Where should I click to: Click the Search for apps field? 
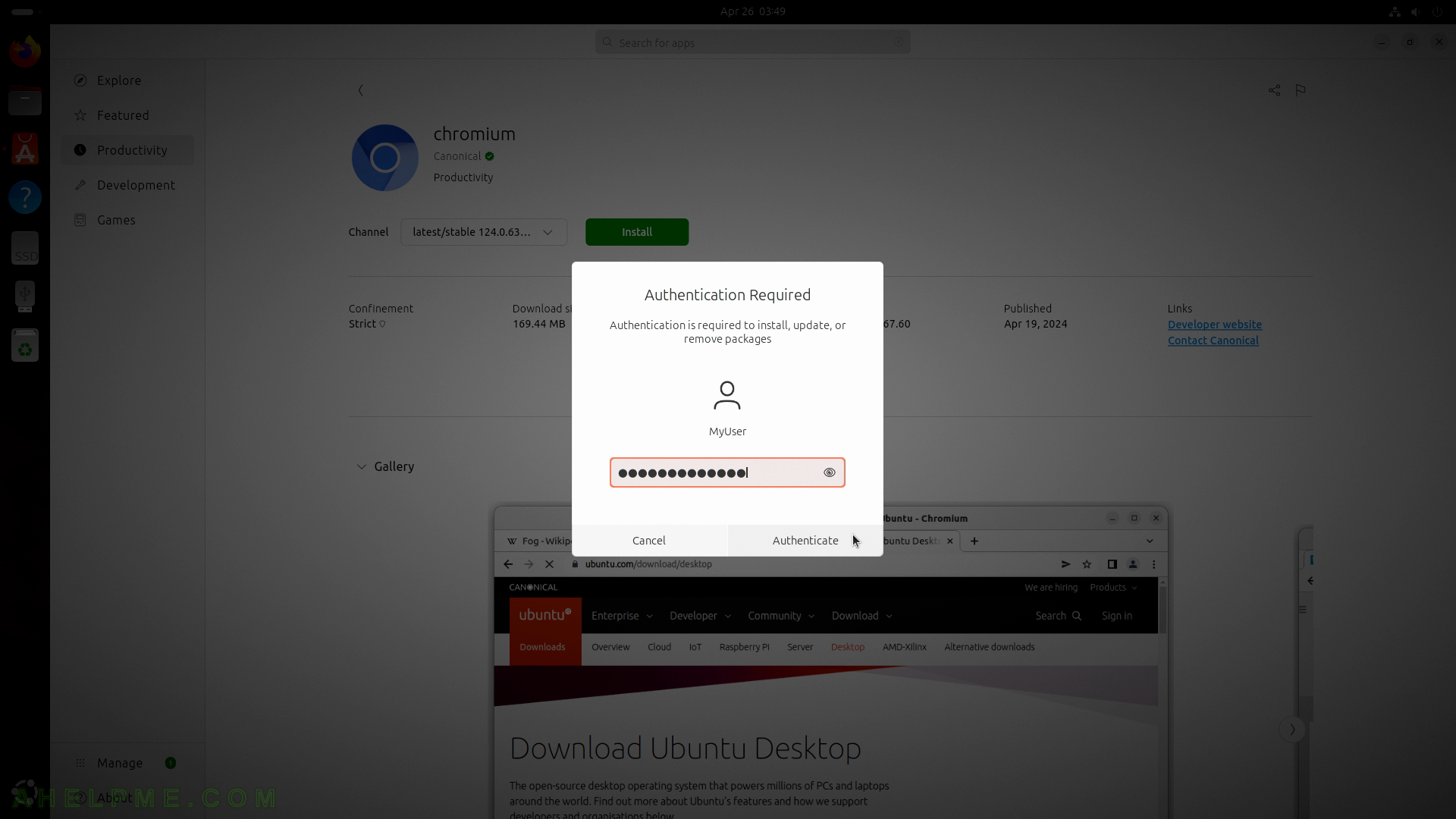click(753, 42)
